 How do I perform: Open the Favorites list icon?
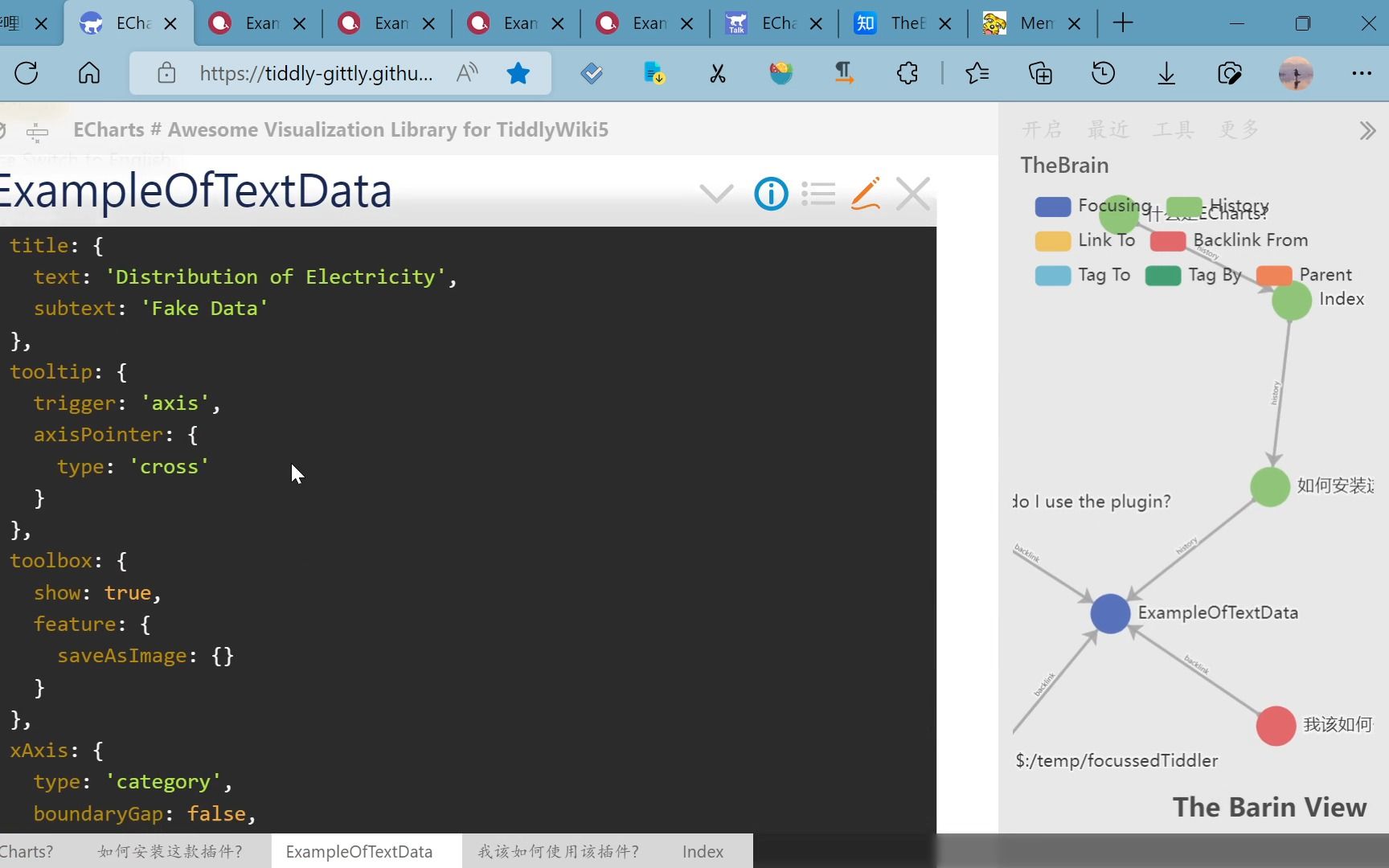pos(977,73)
